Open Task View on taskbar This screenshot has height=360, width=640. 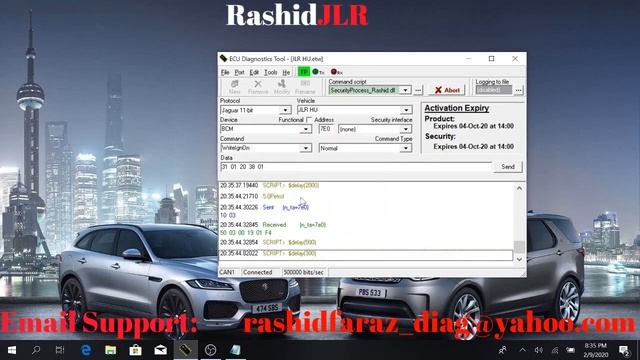(x=60, y=350)
